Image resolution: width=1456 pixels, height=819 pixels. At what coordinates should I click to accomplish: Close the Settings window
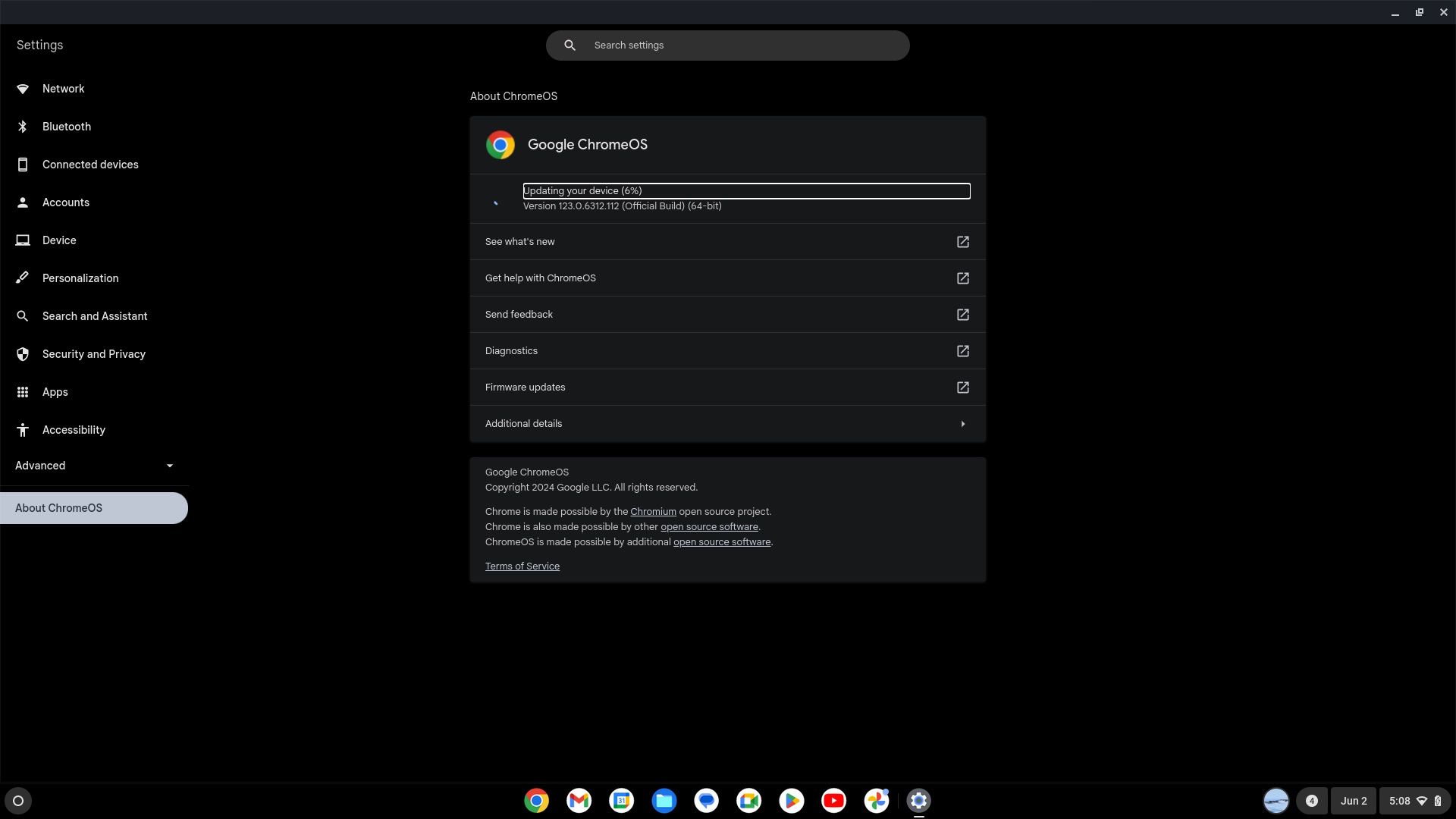coord(1444,12)
